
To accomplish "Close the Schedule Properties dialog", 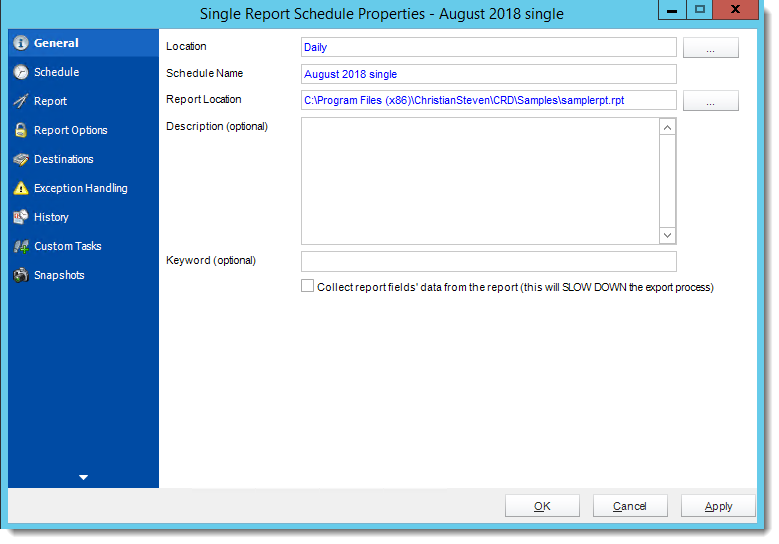I will (735, 9).
